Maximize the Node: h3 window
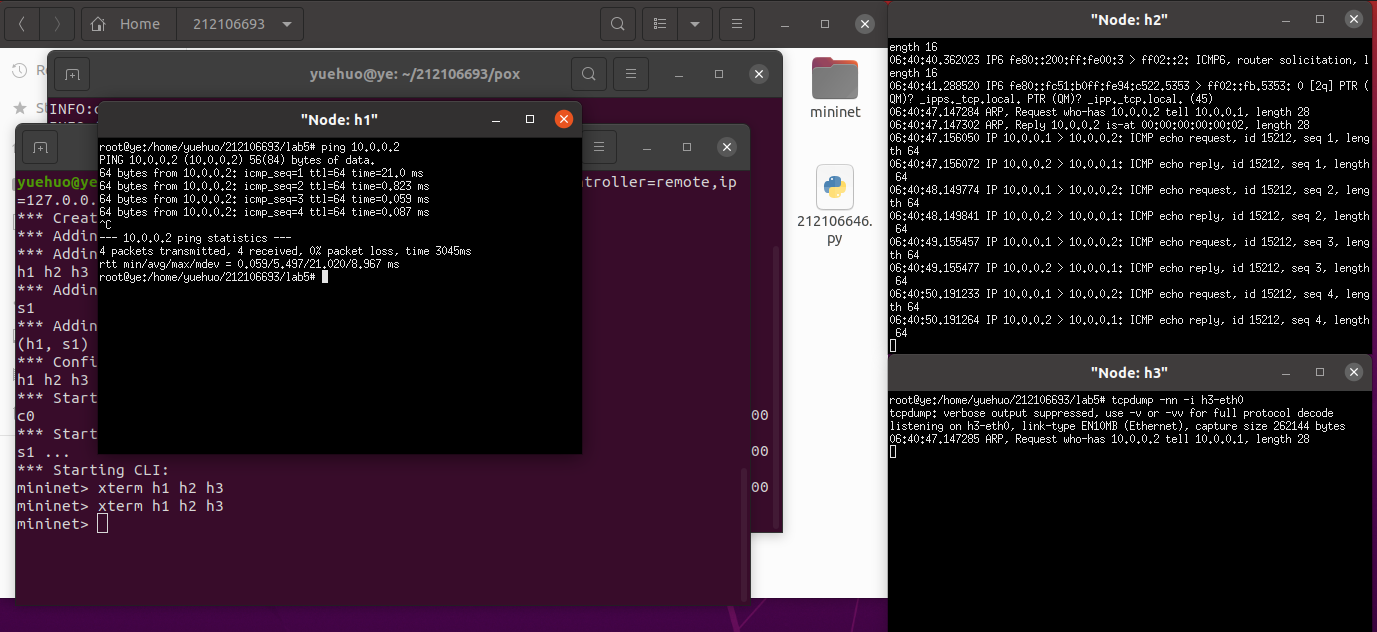This screenshot has height=632, width=1377. tap(1320, 372)
